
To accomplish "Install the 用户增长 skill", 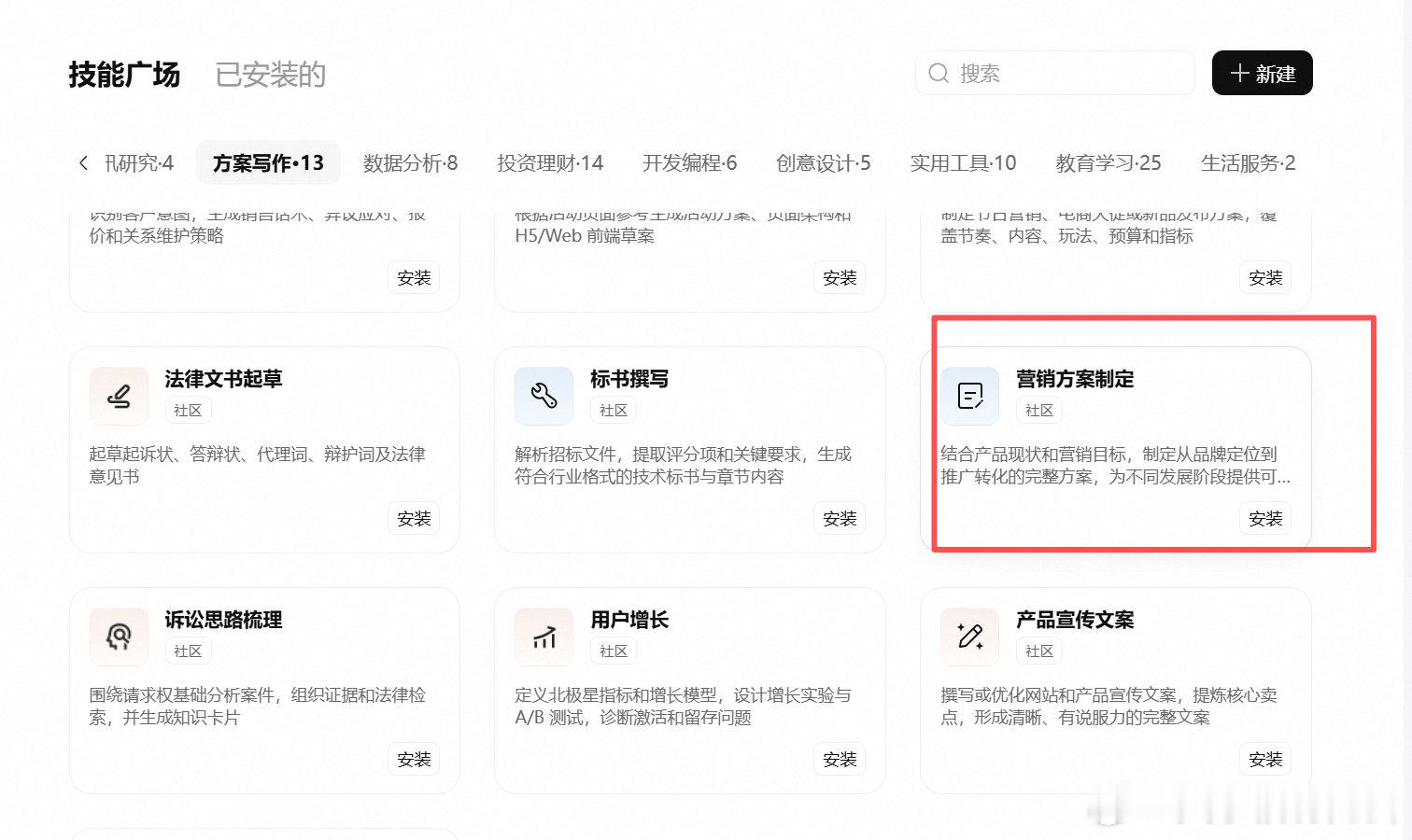I will coord(840,759).
